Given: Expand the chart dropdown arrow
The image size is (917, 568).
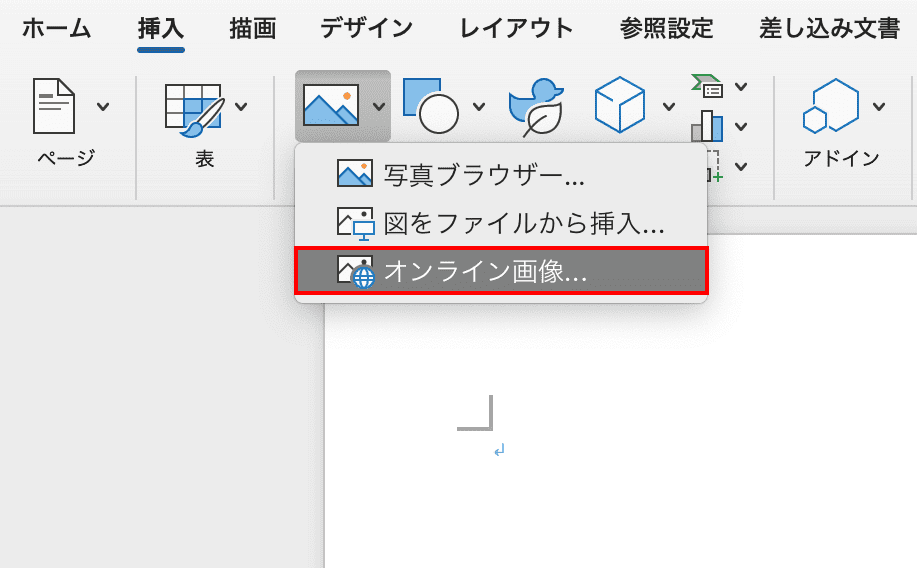Looking at the screenshot, I should pyautogui.click(x=741, y=126).
